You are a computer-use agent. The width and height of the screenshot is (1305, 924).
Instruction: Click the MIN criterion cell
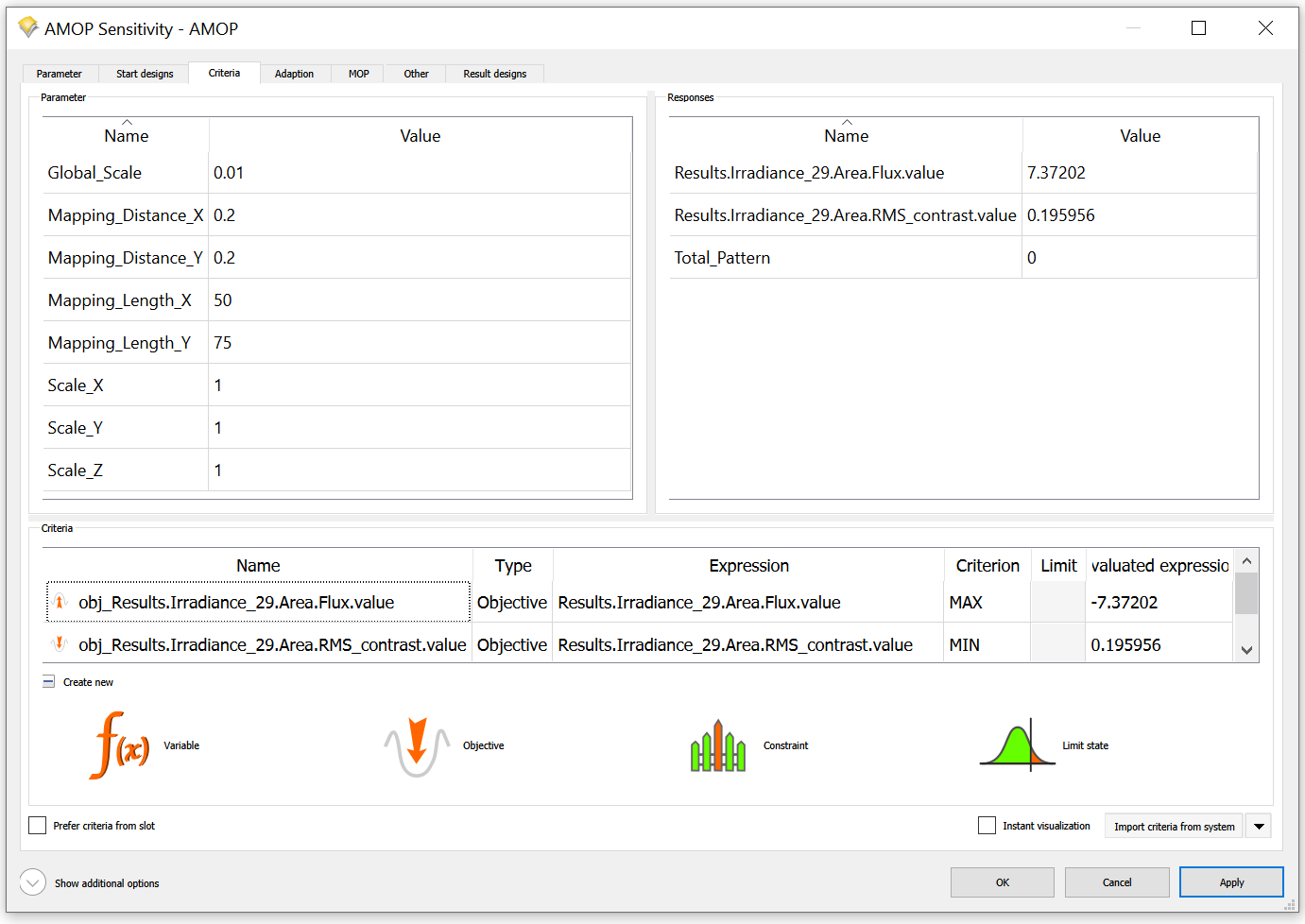(987, 644)
